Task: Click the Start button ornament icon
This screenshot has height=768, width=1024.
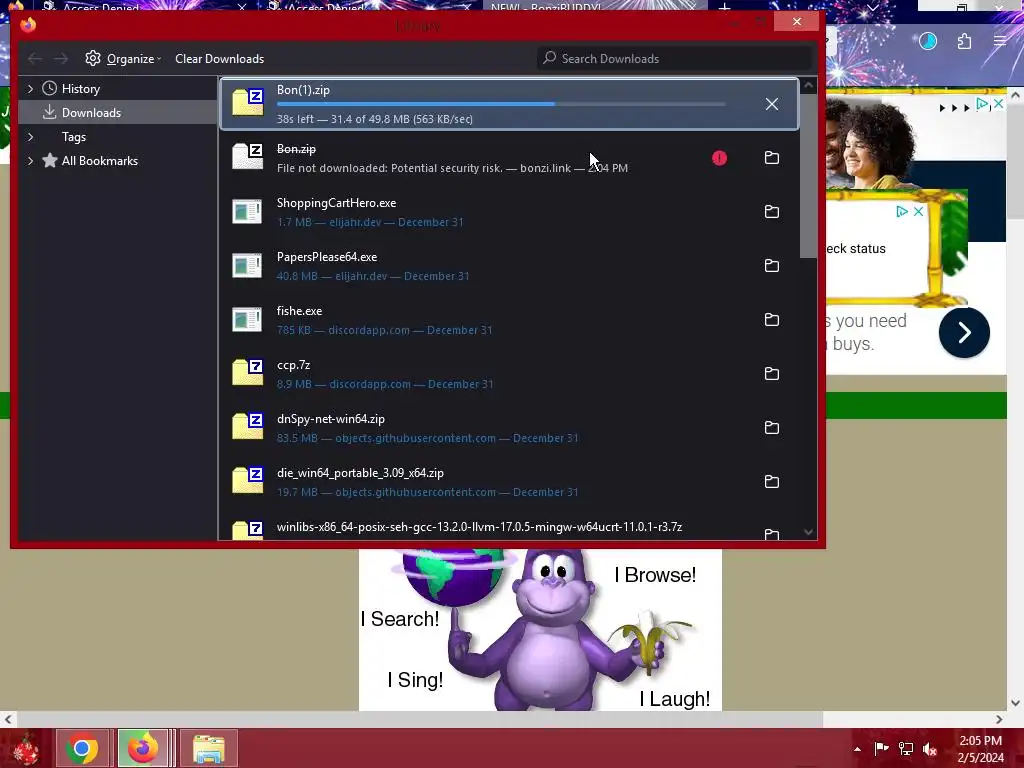Action: pyautogui.click(x=25, y=748)
